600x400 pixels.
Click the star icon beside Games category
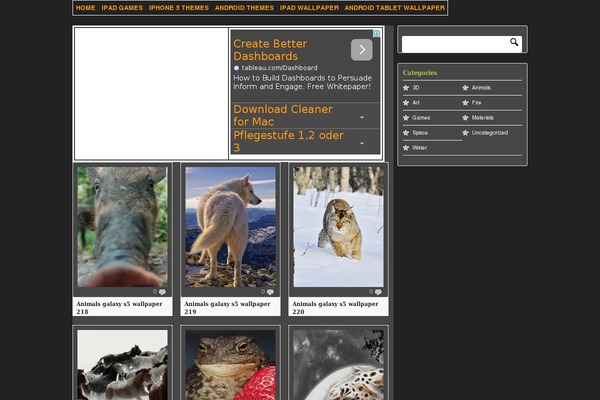coord(406,118)
